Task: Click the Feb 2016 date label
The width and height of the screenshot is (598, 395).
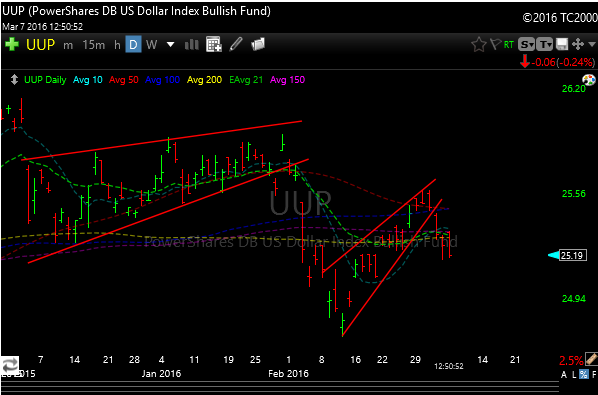Action: (x=288, y=373)
